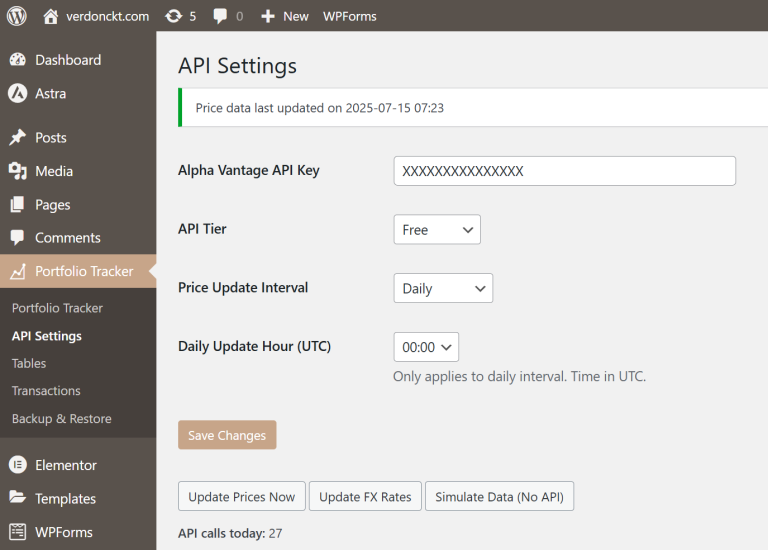Viewport: 768px width, 550px height.
Task: Open Dashboard via its gauge icon
Action: click(18, 60)
